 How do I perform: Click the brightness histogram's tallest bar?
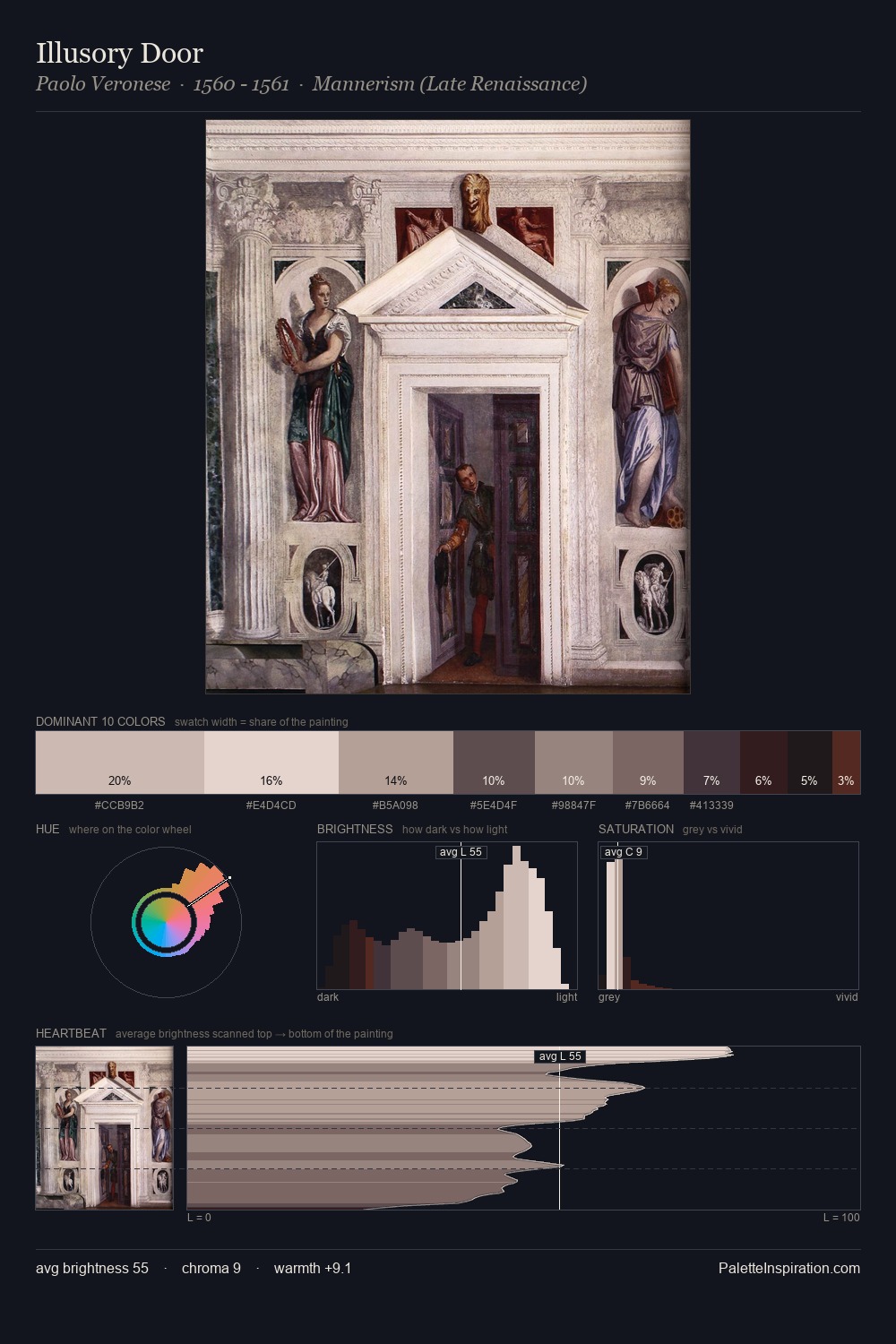pyautogui.click(x=516, y=918)
